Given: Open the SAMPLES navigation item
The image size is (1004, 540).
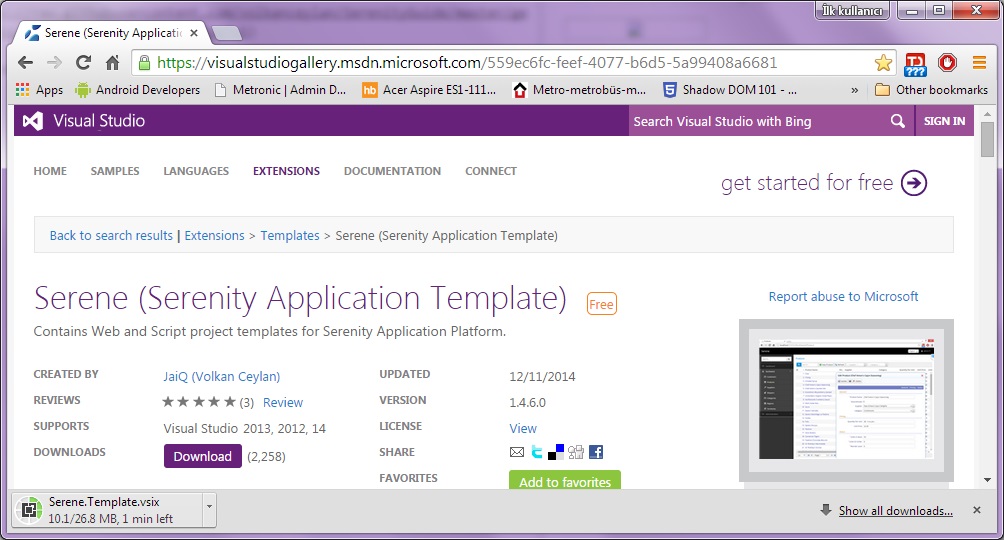Looking at the screenshot, I should click(x=115, y=171).
